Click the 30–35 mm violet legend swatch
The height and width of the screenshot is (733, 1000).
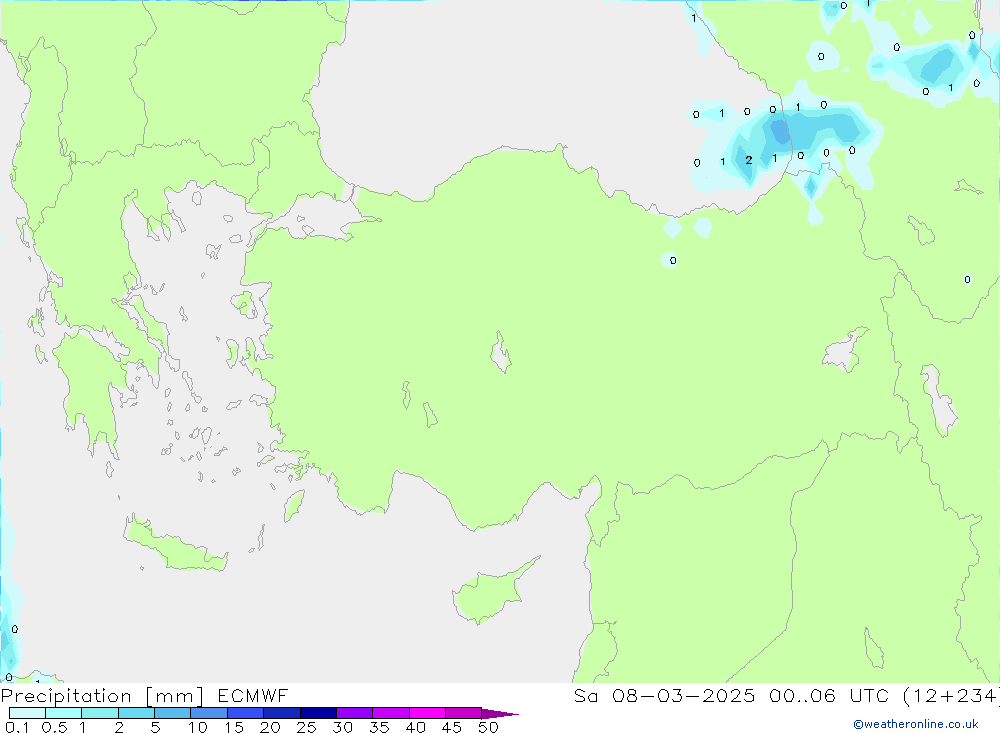(355, 713)
